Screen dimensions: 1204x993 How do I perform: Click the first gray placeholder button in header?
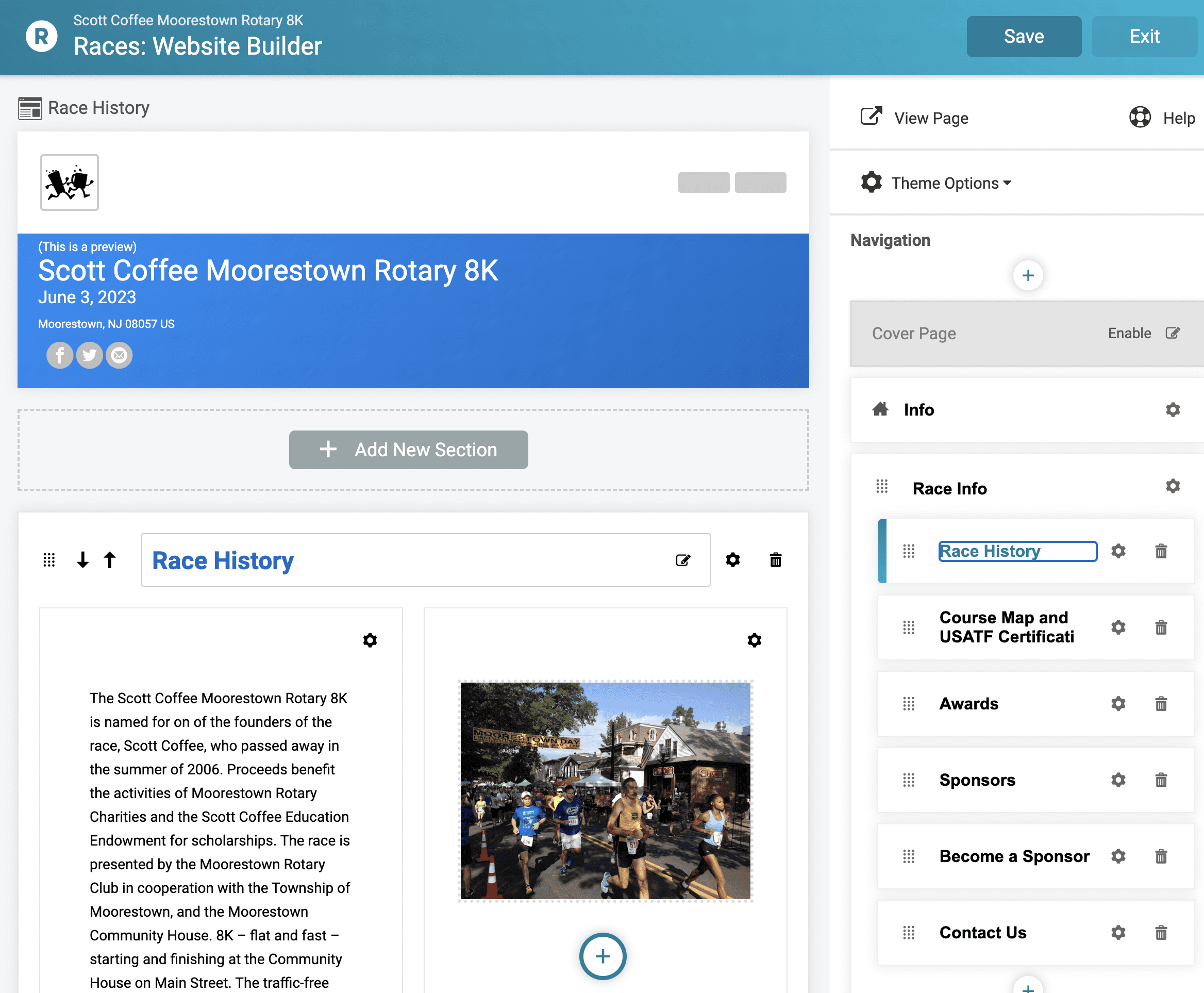[x=703, y=183]
